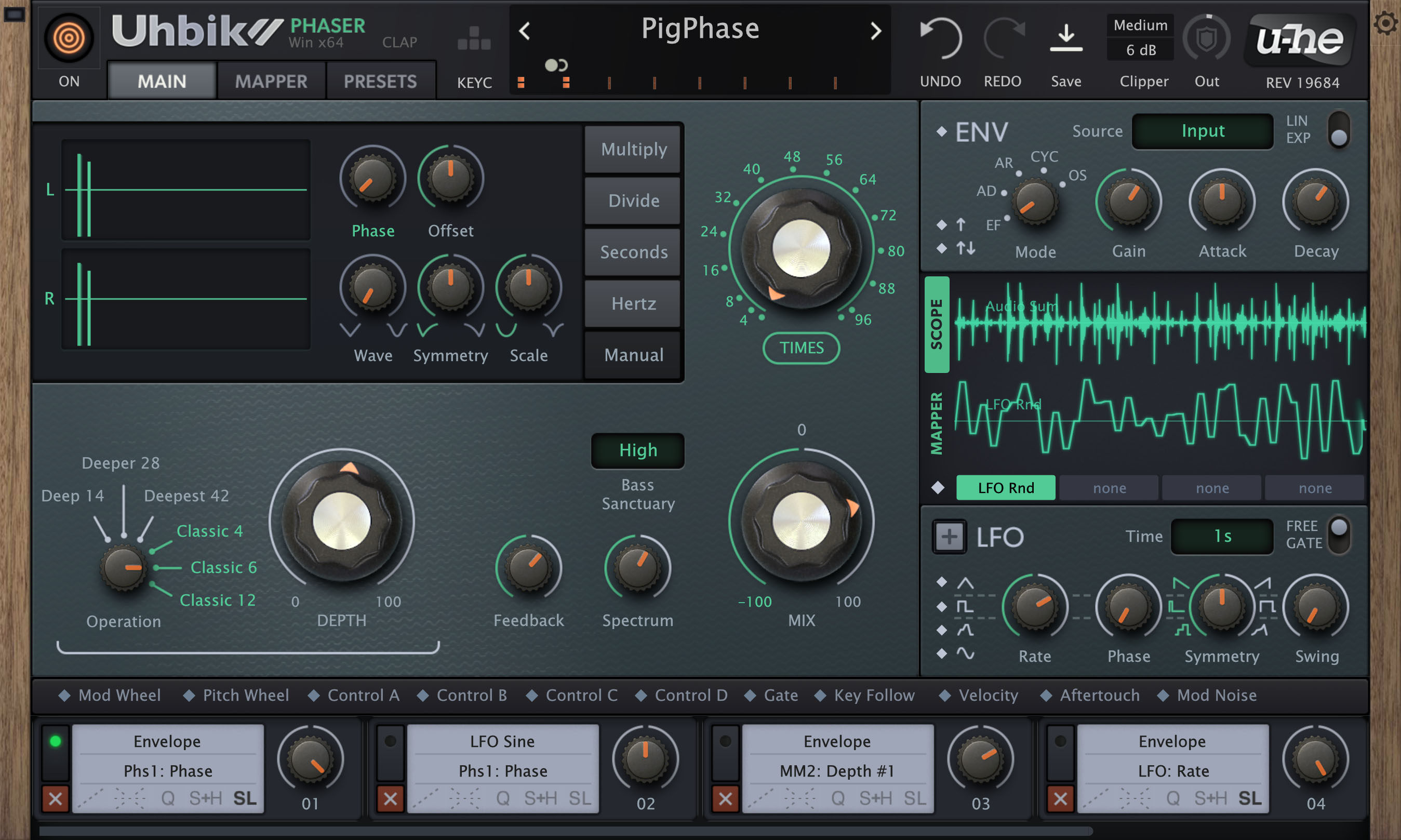Enable modulation slot 02 LED
Screen dimensions: 1401x840
pyautogui.click(x=391, y=741)
